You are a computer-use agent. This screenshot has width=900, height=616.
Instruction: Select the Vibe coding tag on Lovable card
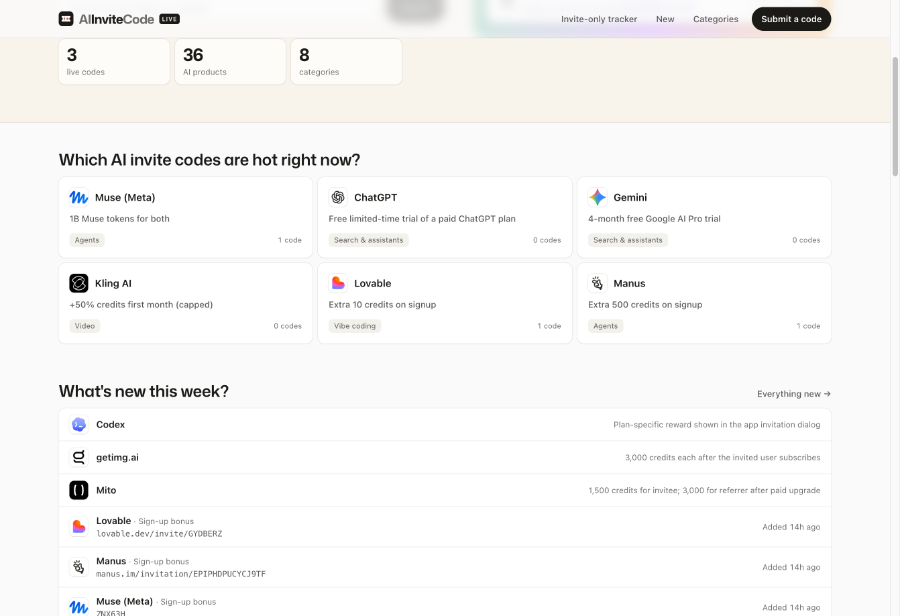coord(355,326)
